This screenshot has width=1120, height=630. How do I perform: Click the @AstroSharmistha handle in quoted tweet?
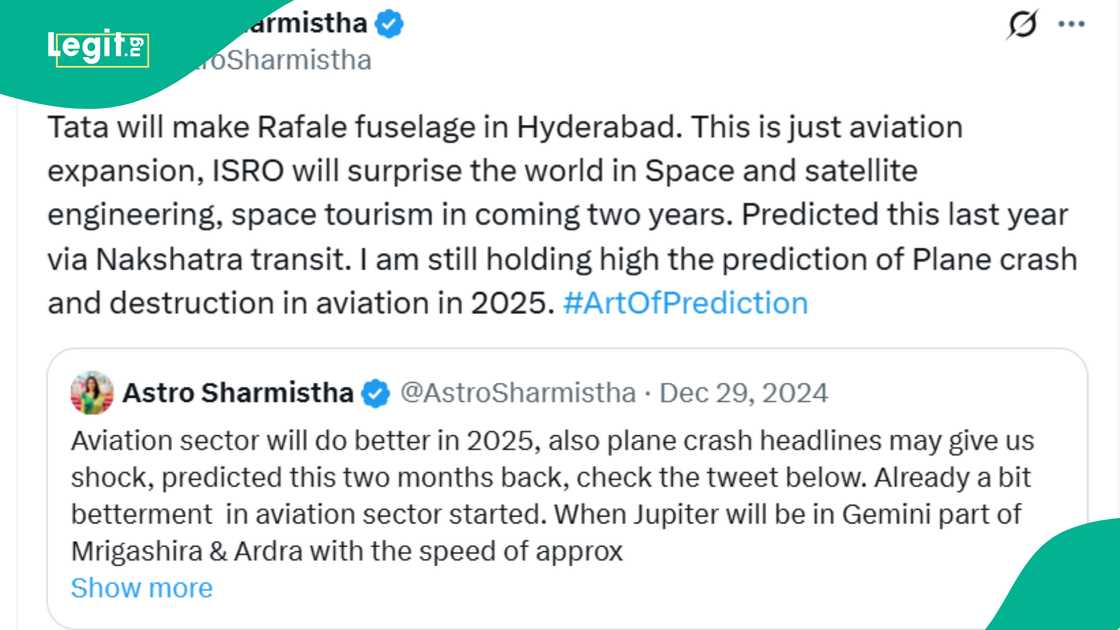tap(517, 393)
